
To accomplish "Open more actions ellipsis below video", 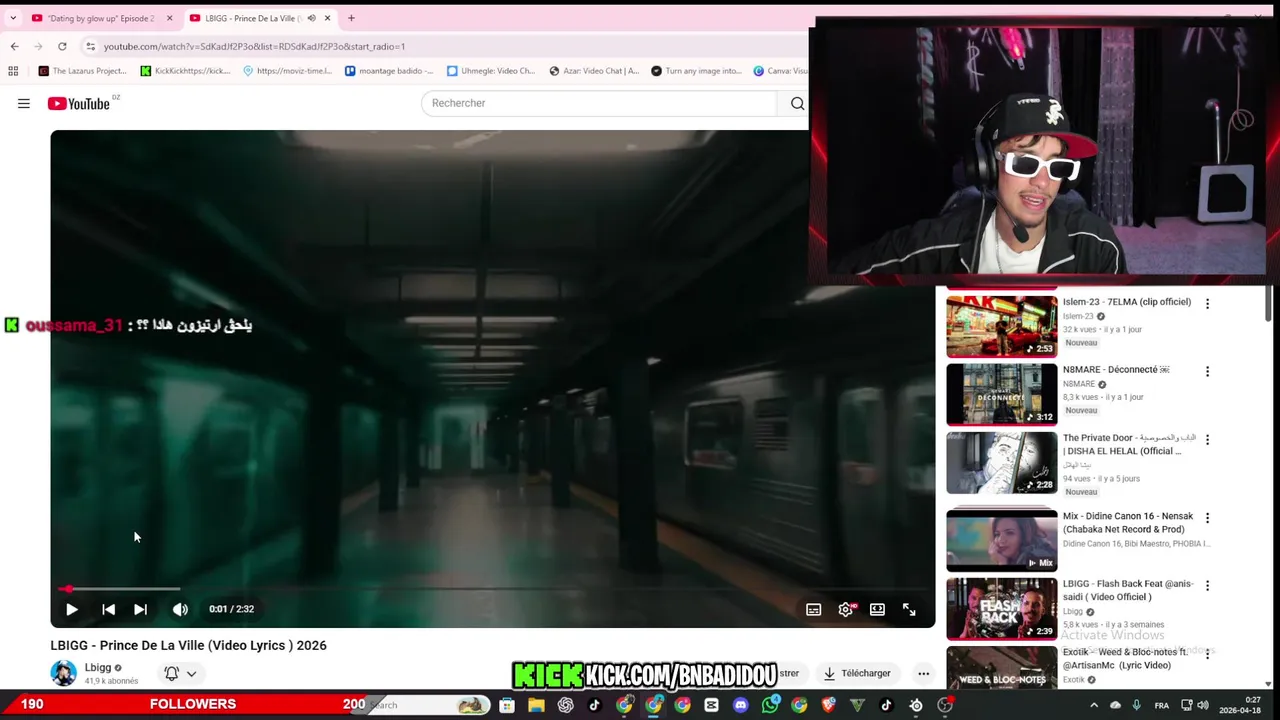I will [924, 673].
